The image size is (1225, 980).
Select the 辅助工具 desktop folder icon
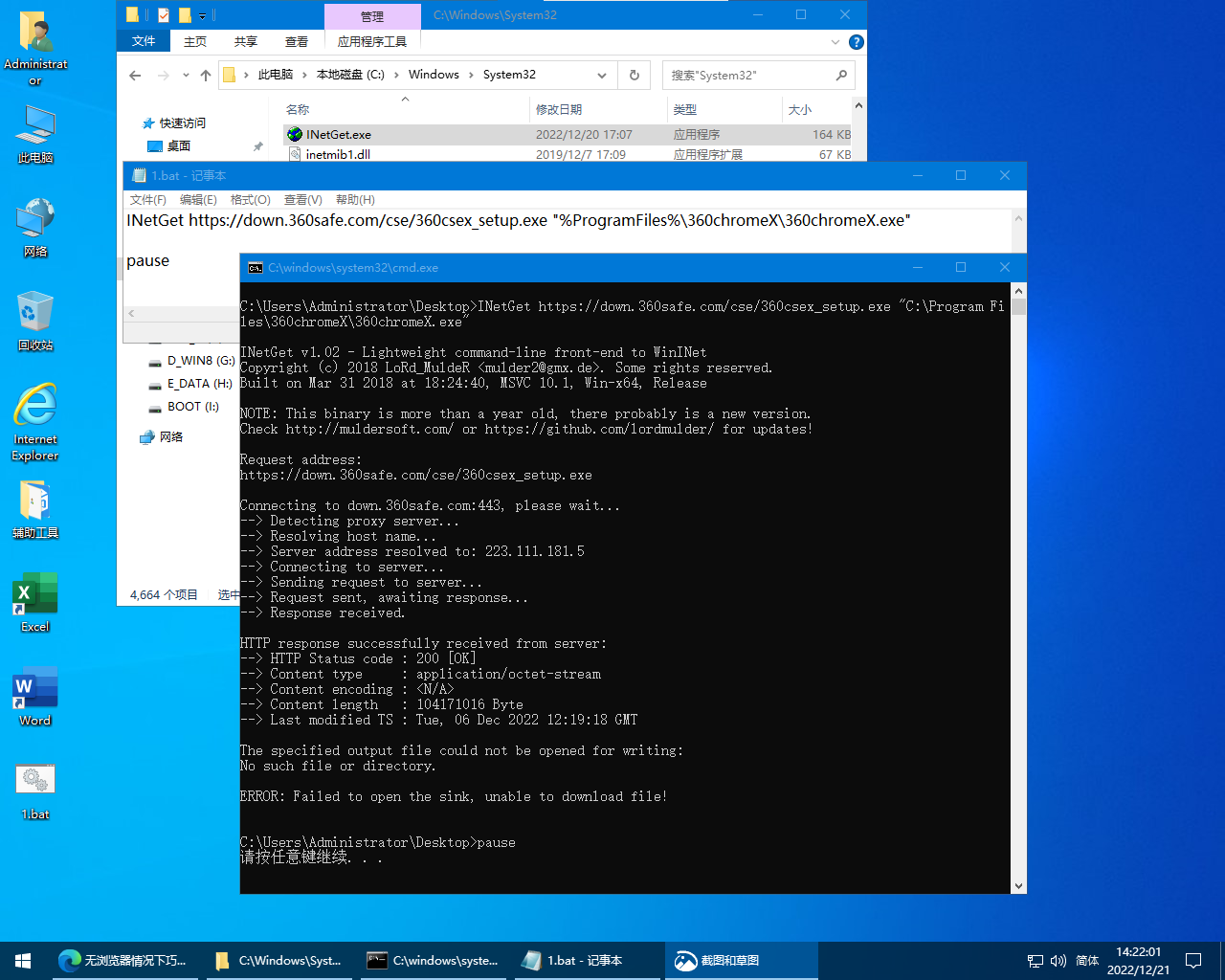[35, 509]
